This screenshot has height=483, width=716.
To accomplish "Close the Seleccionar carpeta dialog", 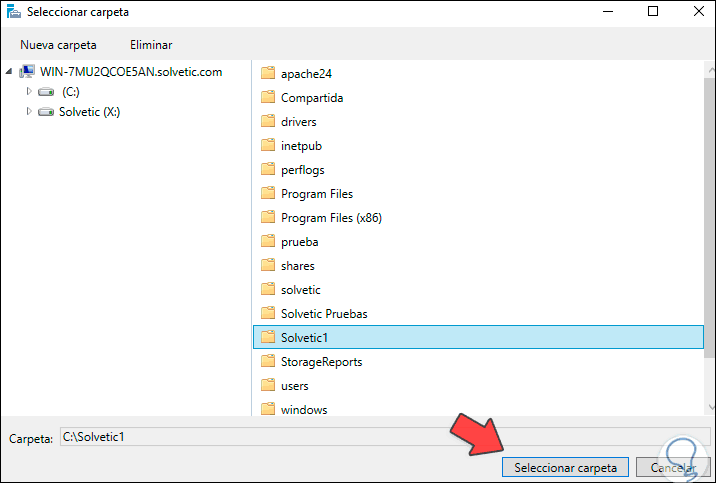I will 699,11.
